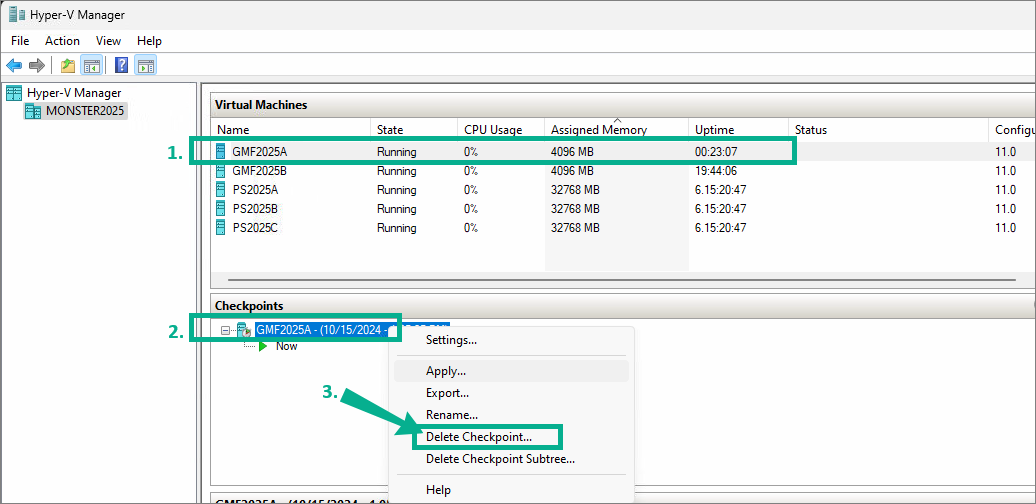Click the Up one level folder icon

pos(67,65)
